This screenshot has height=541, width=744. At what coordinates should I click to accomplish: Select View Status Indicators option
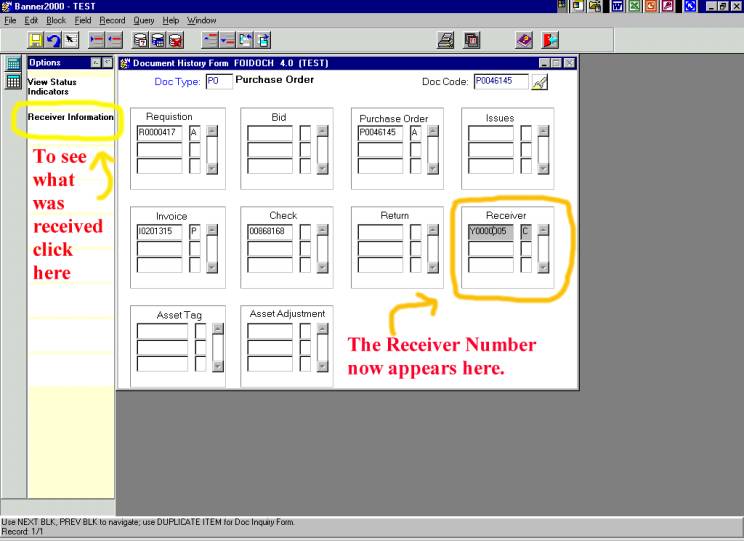52,87
